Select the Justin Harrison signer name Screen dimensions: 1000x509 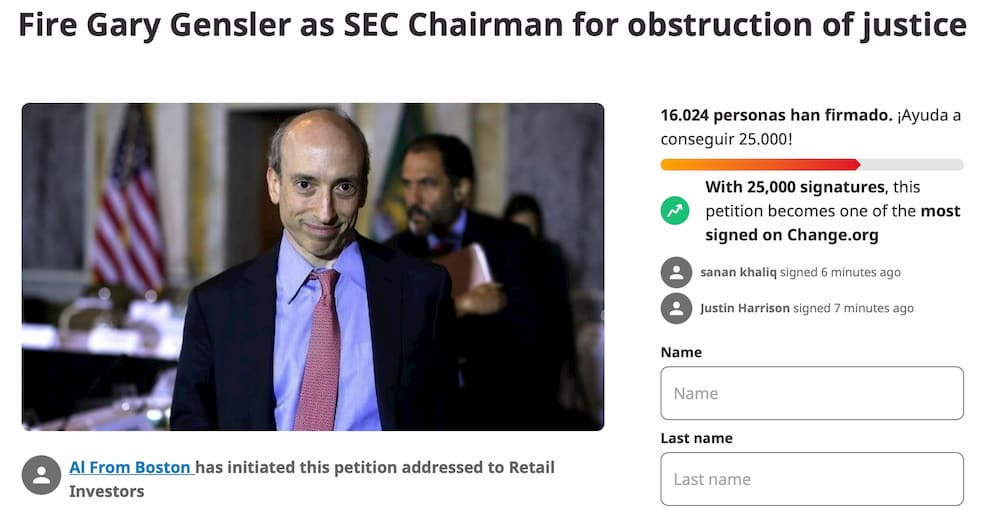click(745, 308)
